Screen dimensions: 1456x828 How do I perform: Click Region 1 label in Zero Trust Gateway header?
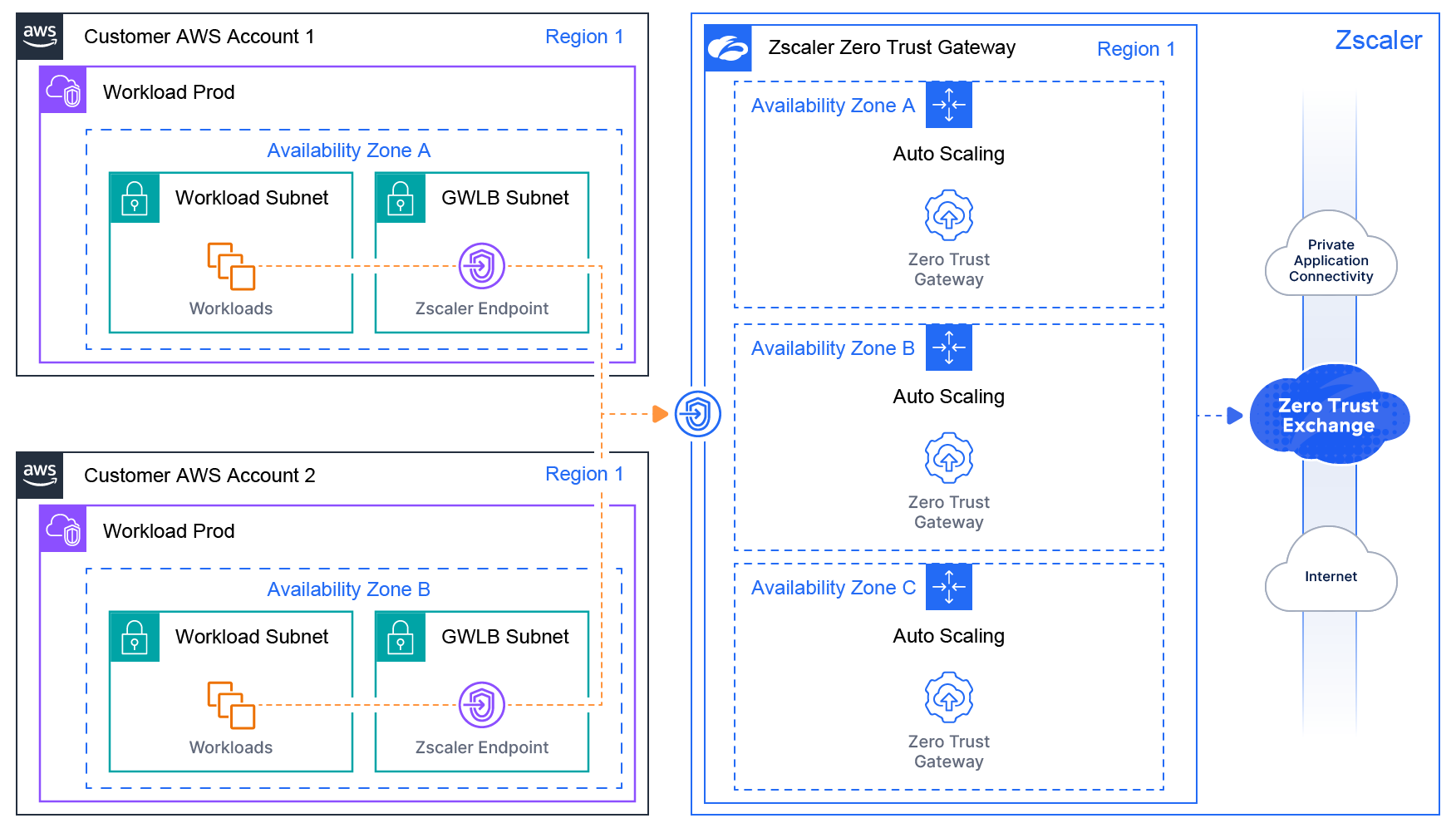click(x=1135, y=49)
